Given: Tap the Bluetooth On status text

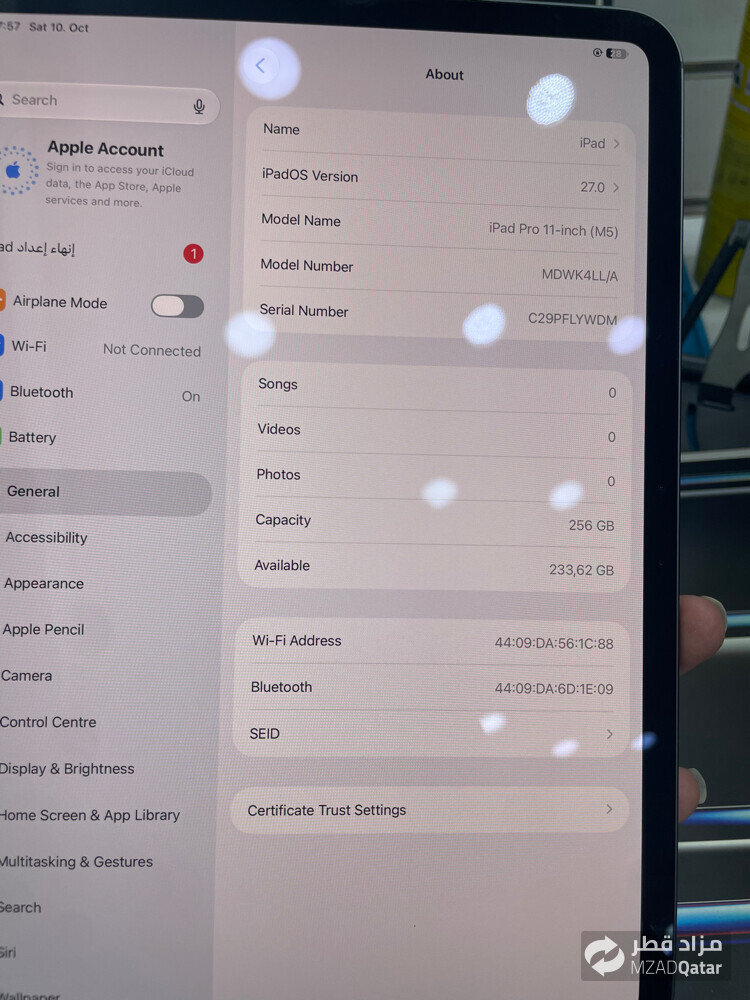Looking at the screenshot, I should click(191, 396).
